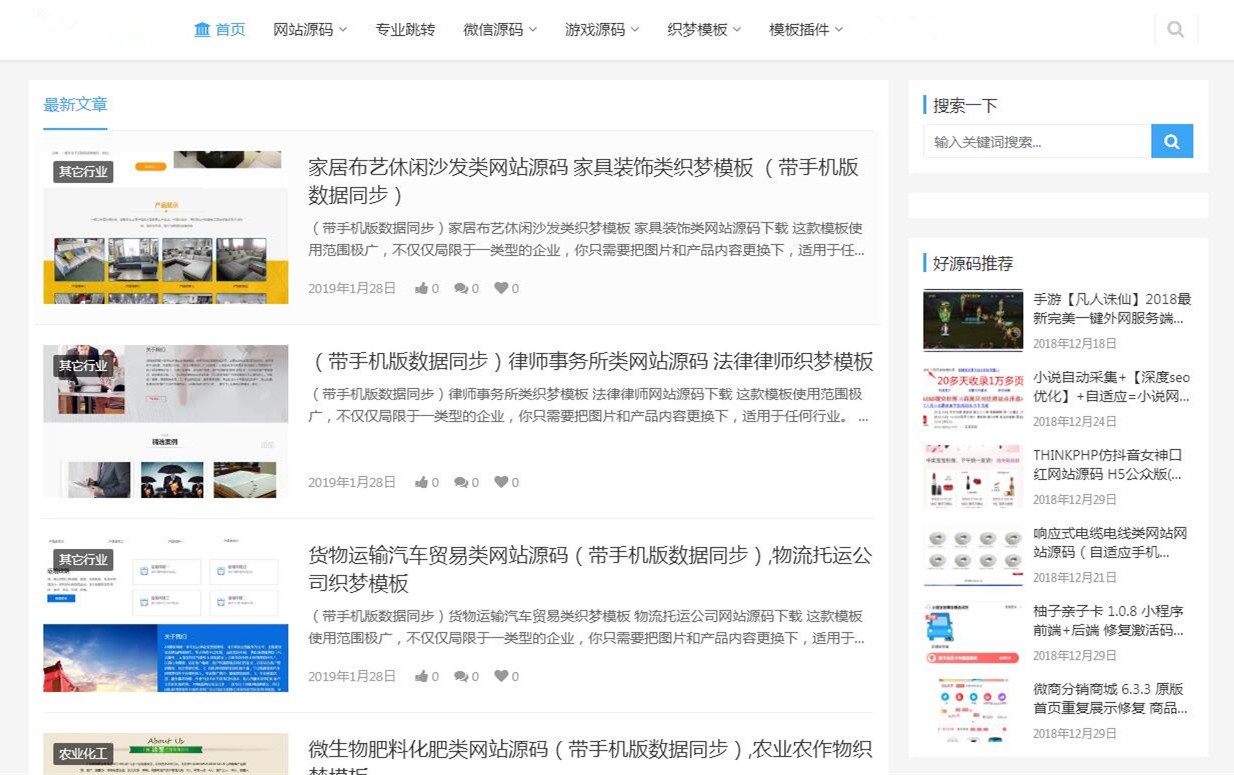Open recommended 手游【凡人诛仙】2018 link

pyautogui.click(x=1112, y=309)
